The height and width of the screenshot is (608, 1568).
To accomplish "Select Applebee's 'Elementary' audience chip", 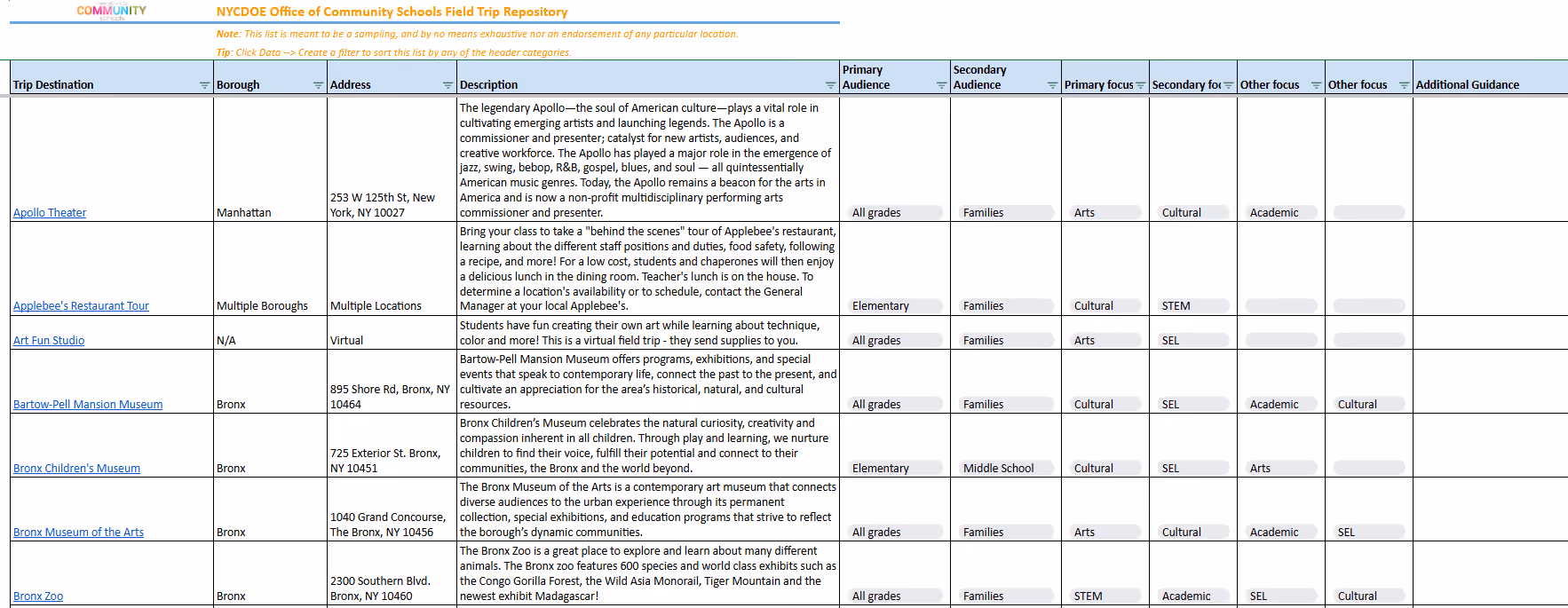I will pyautogui.click(x=894, y=306).
